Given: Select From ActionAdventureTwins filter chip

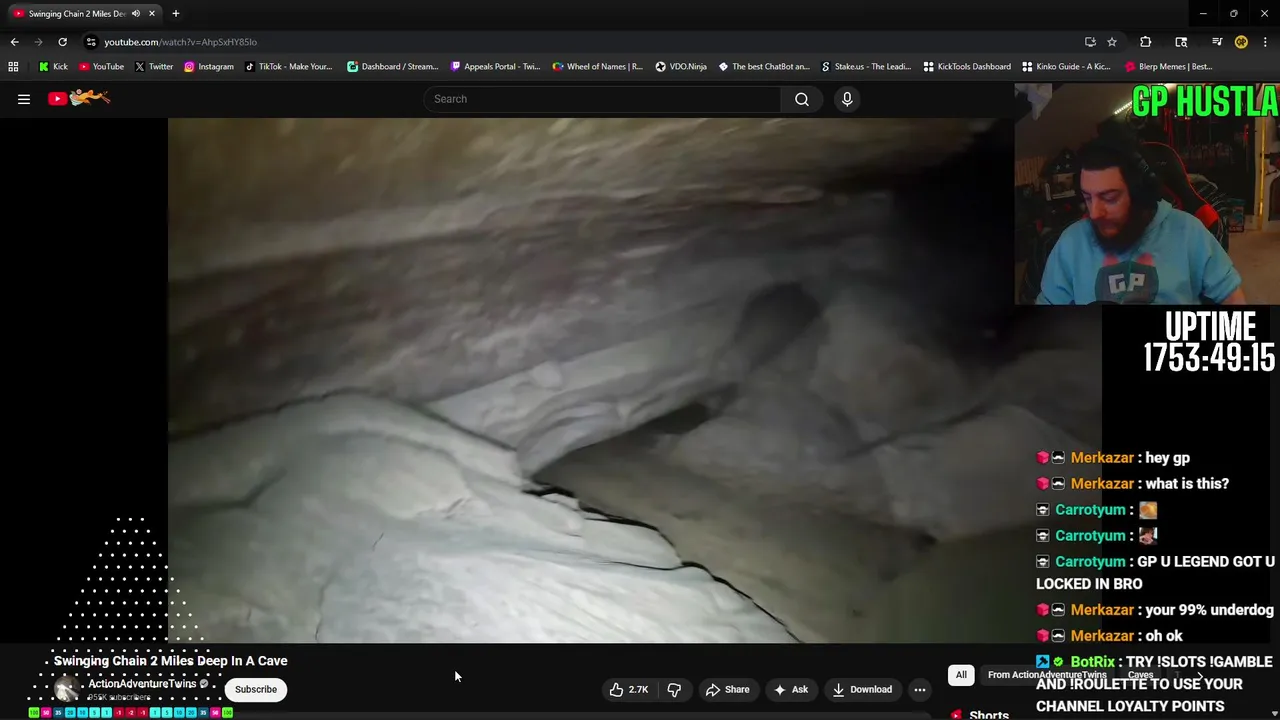Looking at the screenshot, I should [1047, 675].
